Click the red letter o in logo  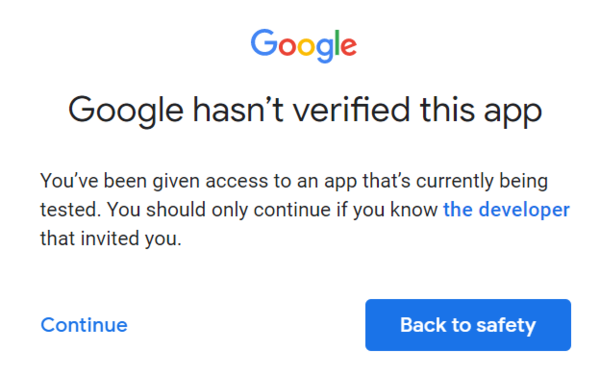pyautogui.click(x=287, y=47)
